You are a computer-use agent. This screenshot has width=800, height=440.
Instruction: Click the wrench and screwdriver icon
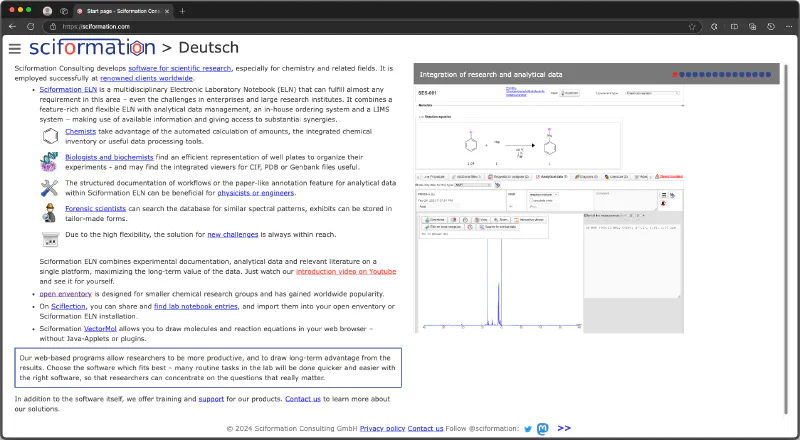[x=49, y=188]
